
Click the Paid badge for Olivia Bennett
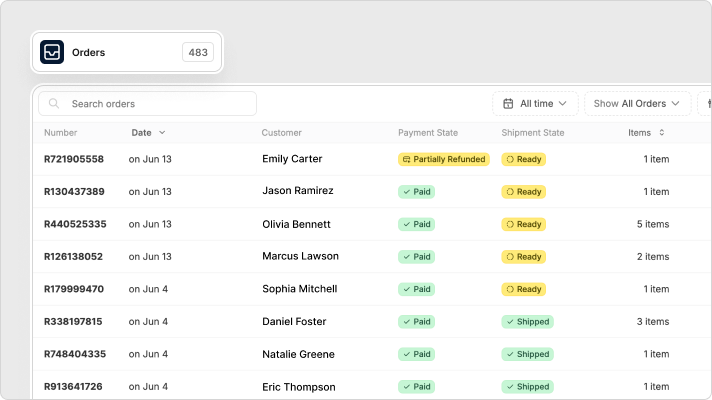point(416,224)
